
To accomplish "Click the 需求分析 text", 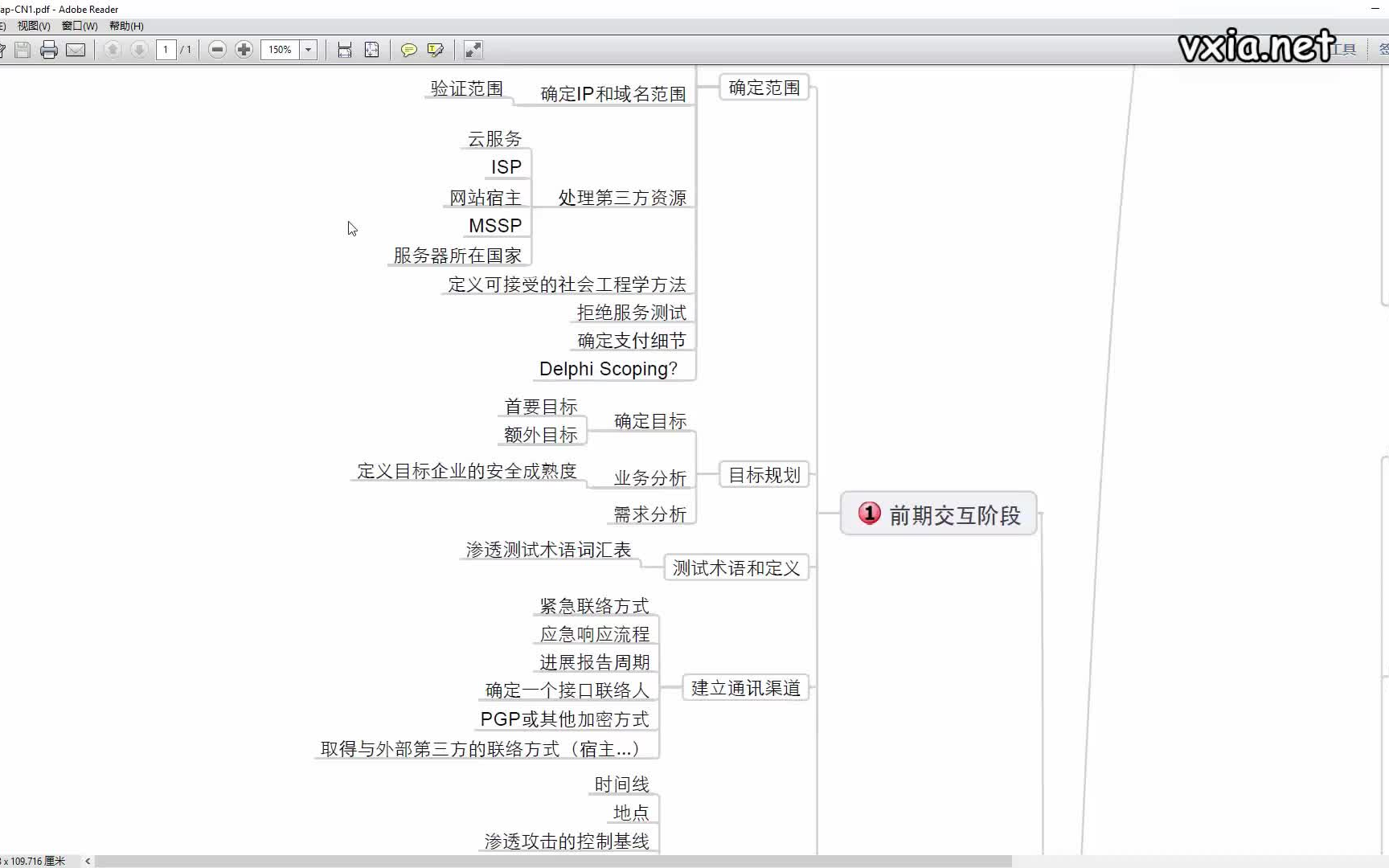I will coord(650,514).
